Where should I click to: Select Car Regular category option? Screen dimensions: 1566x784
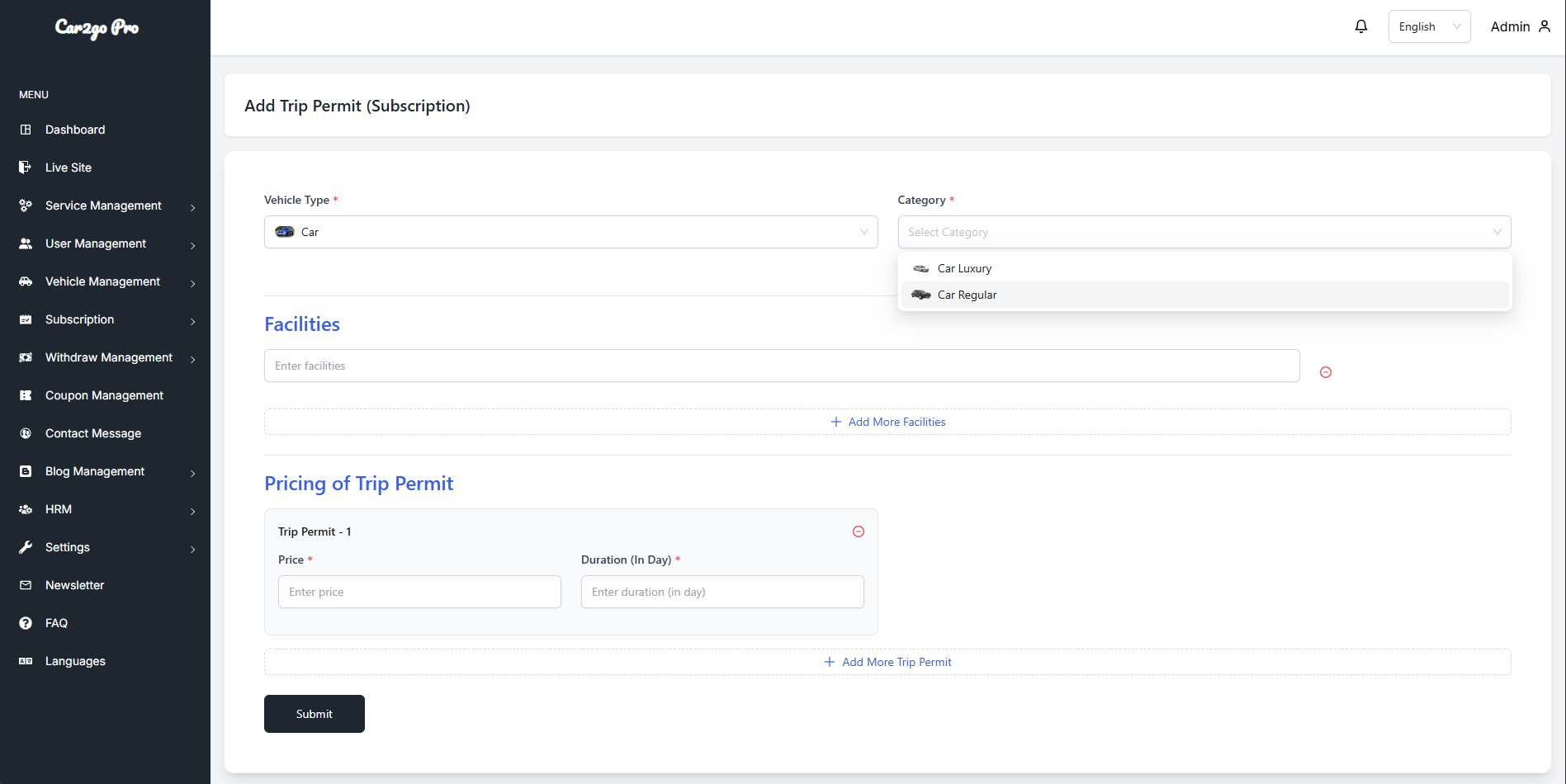(x=1204, y=295)
